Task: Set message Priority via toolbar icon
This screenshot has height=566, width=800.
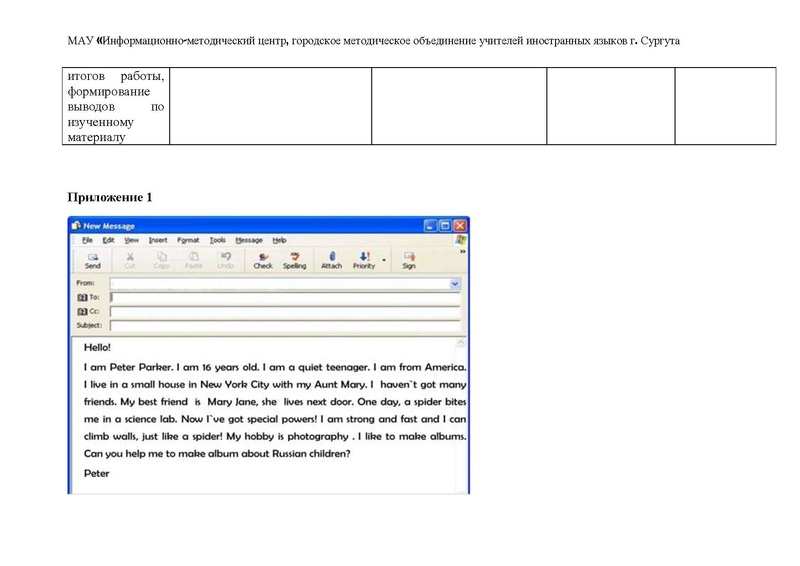Action: click(364, 260)
